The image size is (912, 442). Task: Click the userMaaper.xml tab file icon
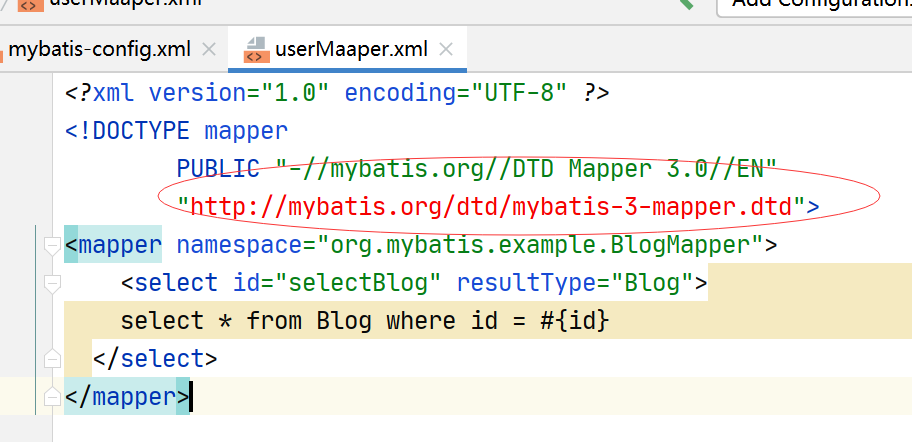(256, 49)
